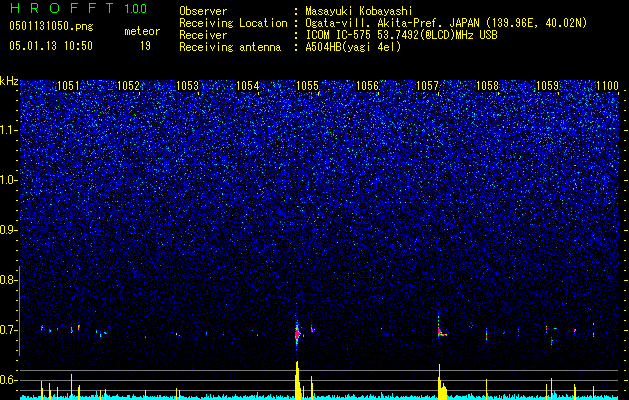Click the 0.8 kHz frequency label

pos(8,280)
